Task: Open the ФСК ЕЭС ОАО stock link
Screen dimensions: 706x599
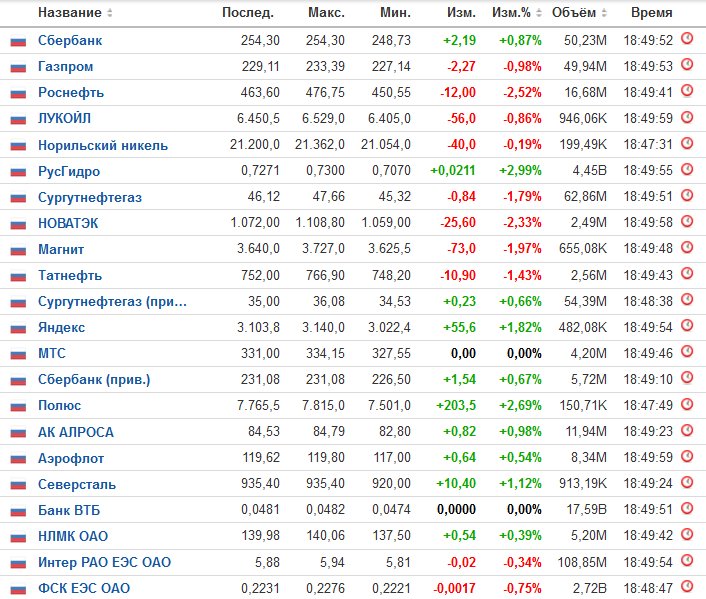Action: pyautogui.click(x=84, y=588)
